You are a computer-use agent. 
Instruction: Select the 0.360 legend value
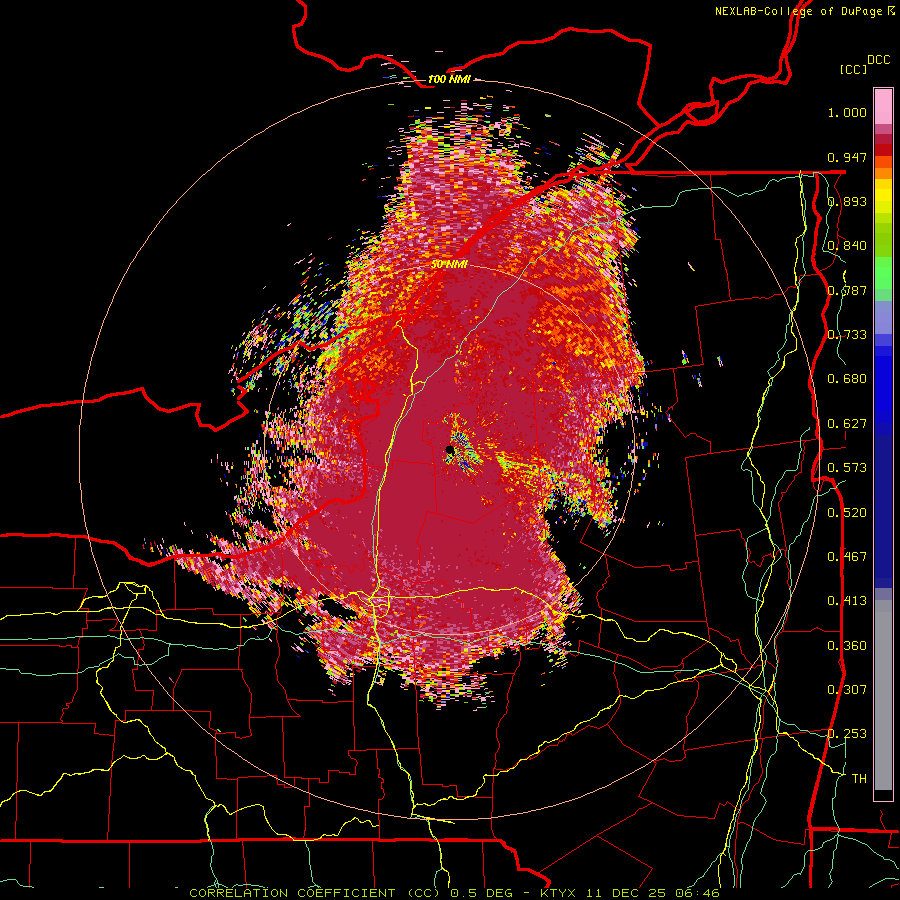(x=847, y=646)
